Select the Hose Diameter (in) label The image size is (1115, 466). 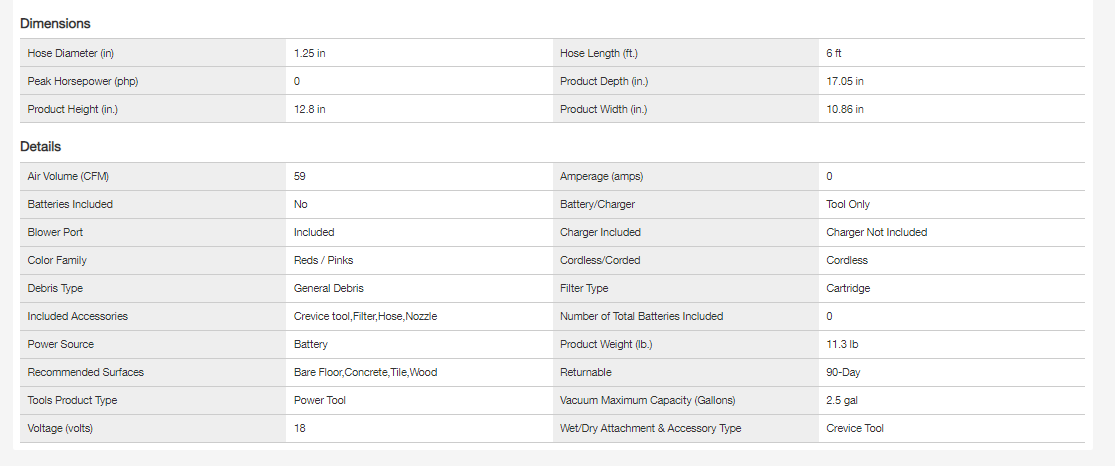[x=75, y=53]
